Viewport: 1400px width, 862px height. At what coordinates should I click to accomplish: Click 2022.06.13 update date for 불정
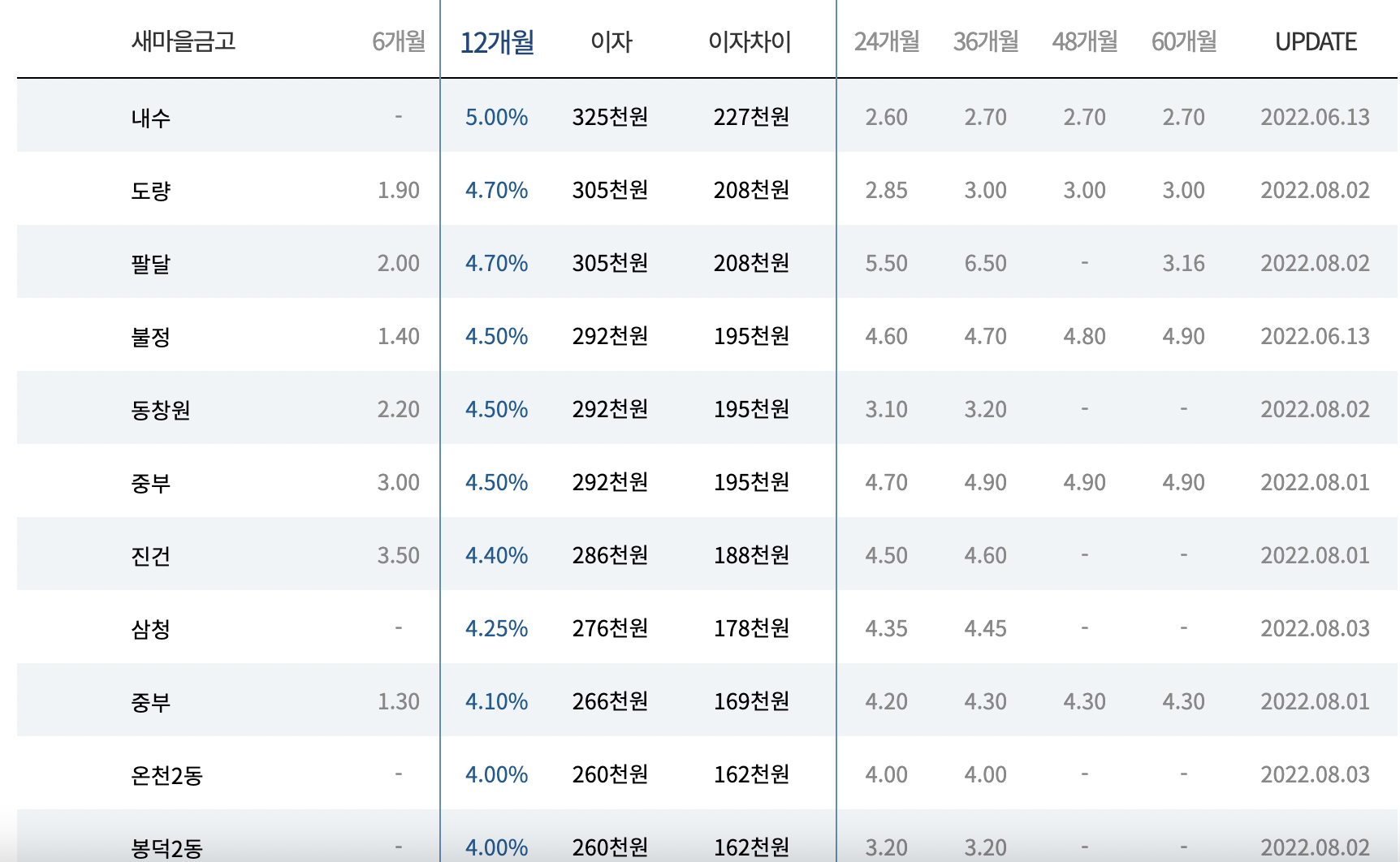[x=1315, y=336]
